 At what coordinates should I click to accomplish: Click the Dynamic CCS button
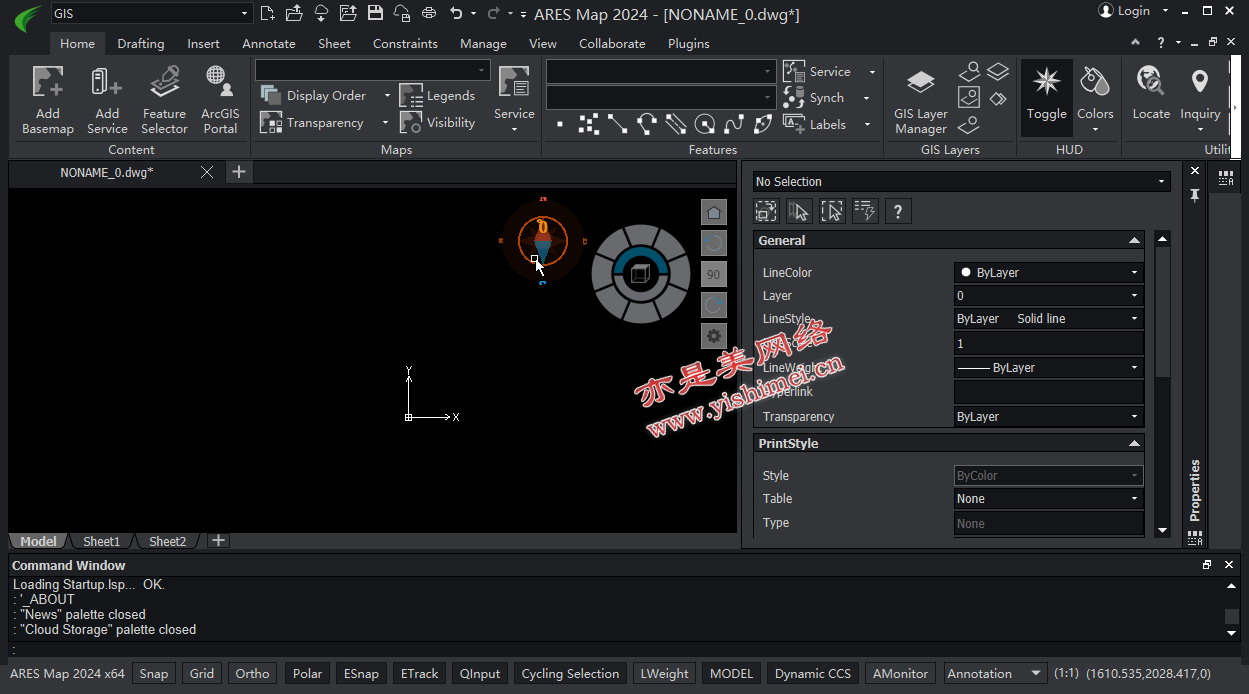[x=813, y=674]
